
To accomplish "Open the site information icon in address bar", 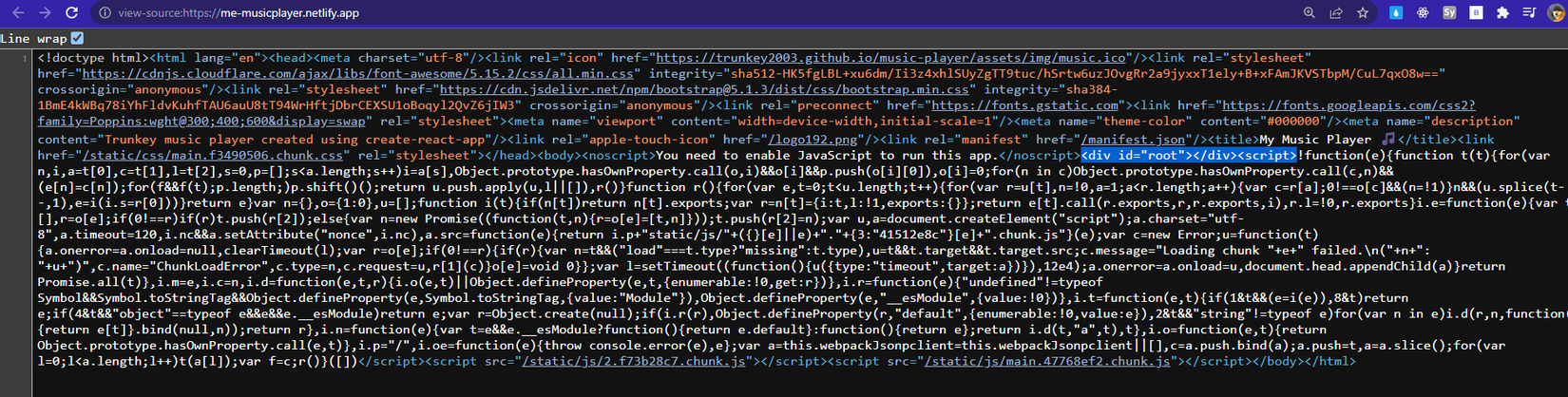I will [105, 13].
